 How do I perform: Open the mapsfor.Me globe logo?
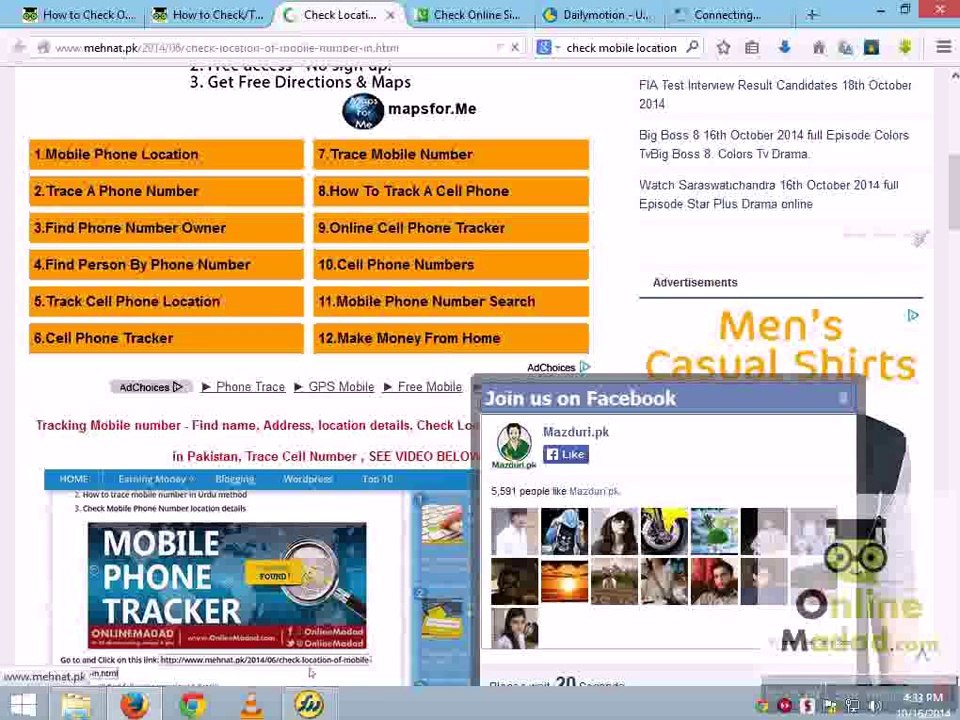point(363,111)
